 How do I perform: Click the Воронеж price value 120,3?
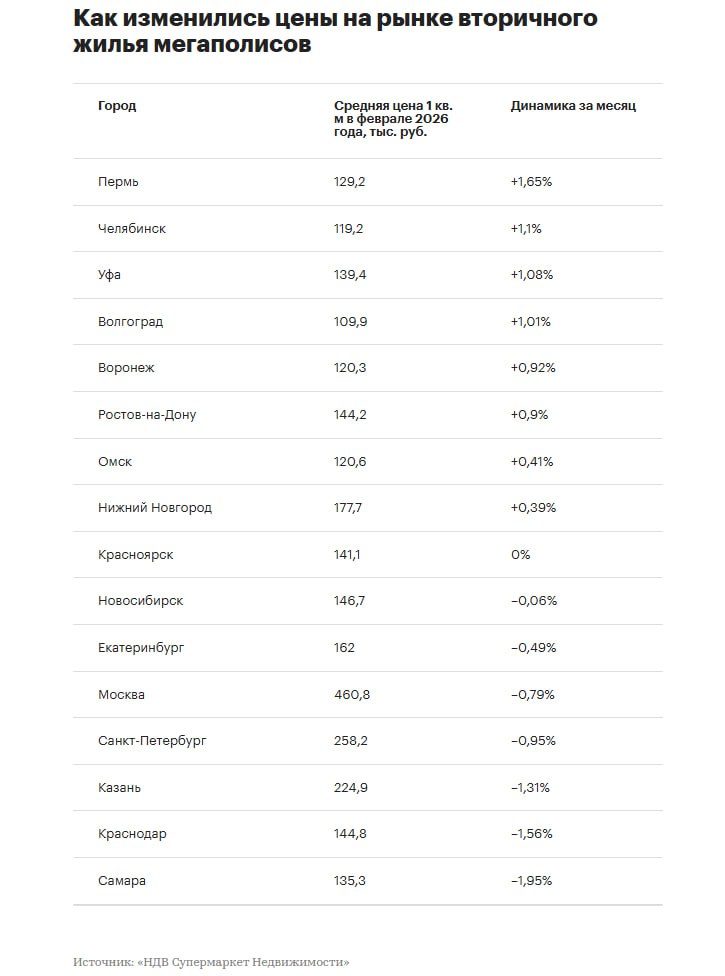350,368
